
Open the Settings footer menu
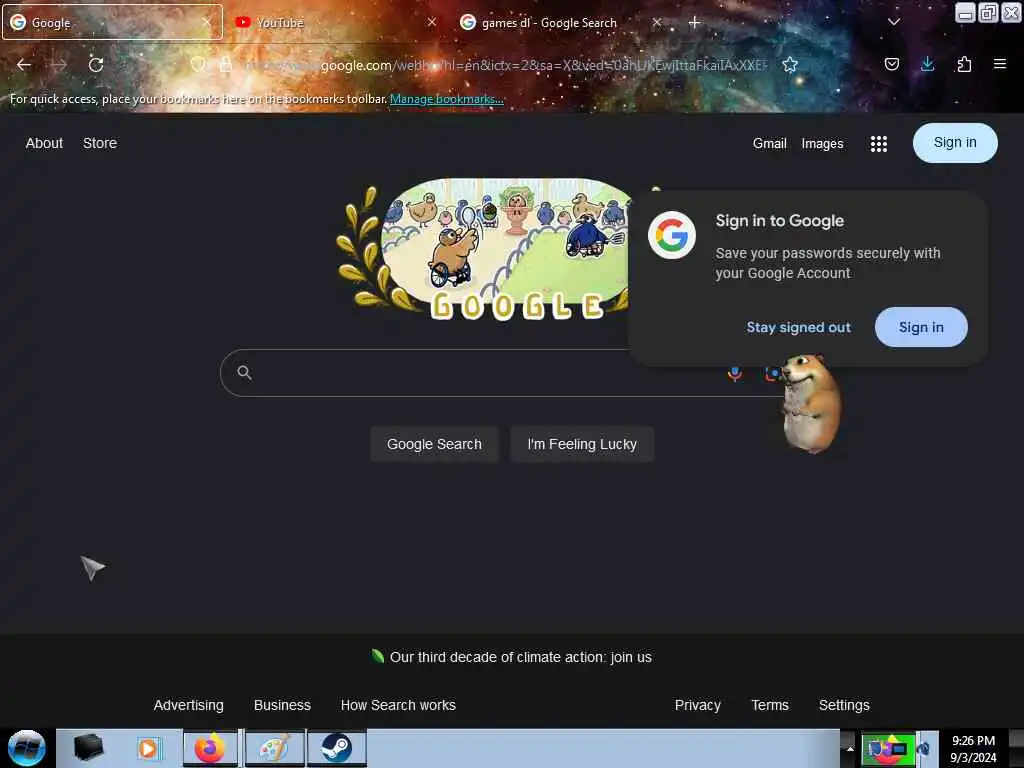tap(844, 705)
